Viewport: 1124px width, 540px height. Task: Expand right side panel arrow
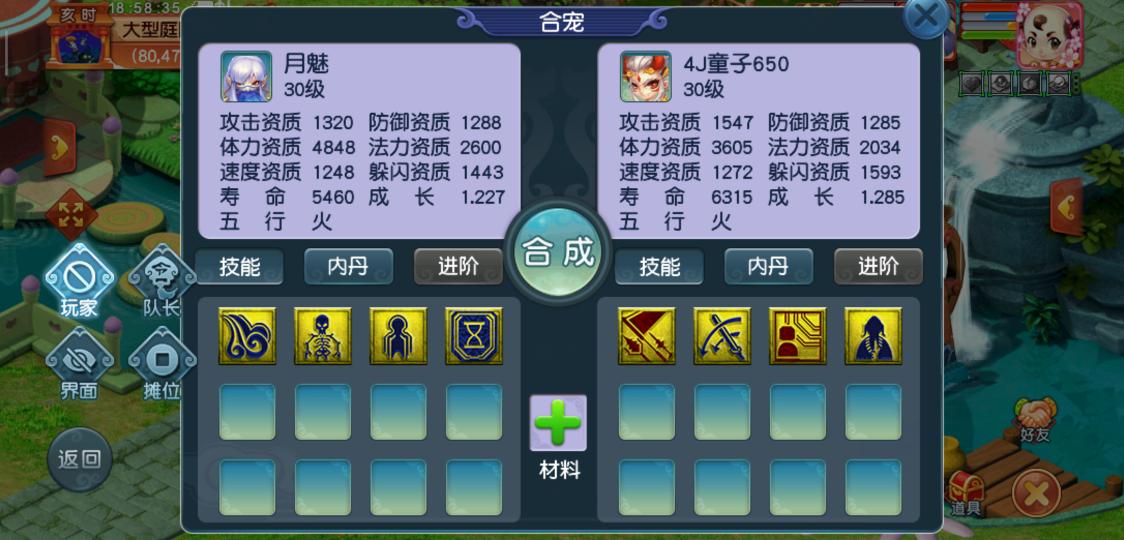click(1067, 207)
